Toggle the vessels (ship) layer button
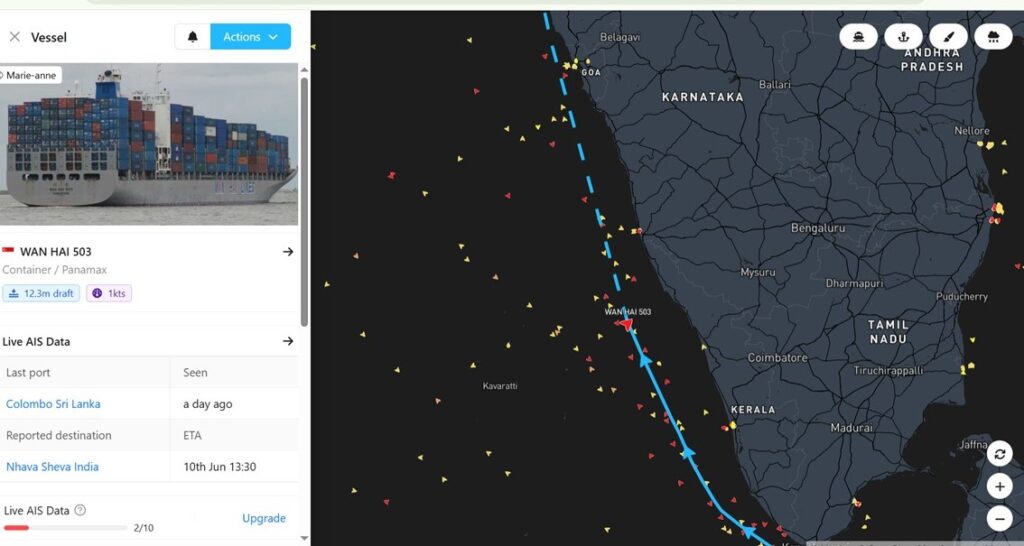 [859, 37]
